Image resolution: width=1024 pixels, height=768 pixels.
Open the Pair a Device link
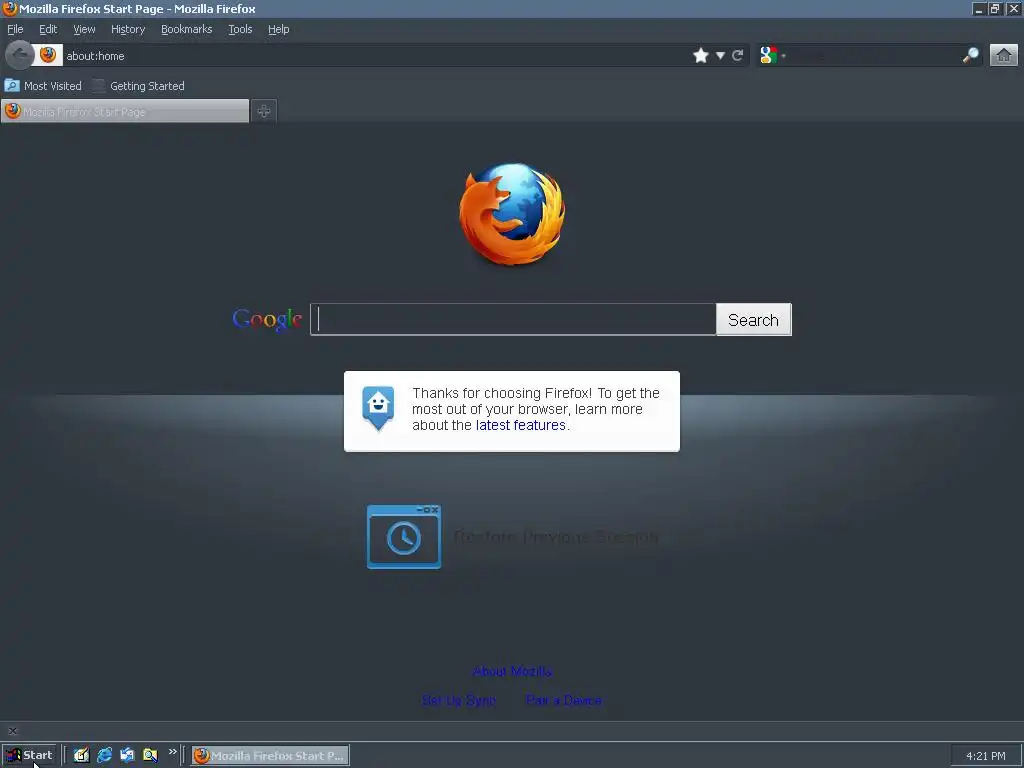564,700
